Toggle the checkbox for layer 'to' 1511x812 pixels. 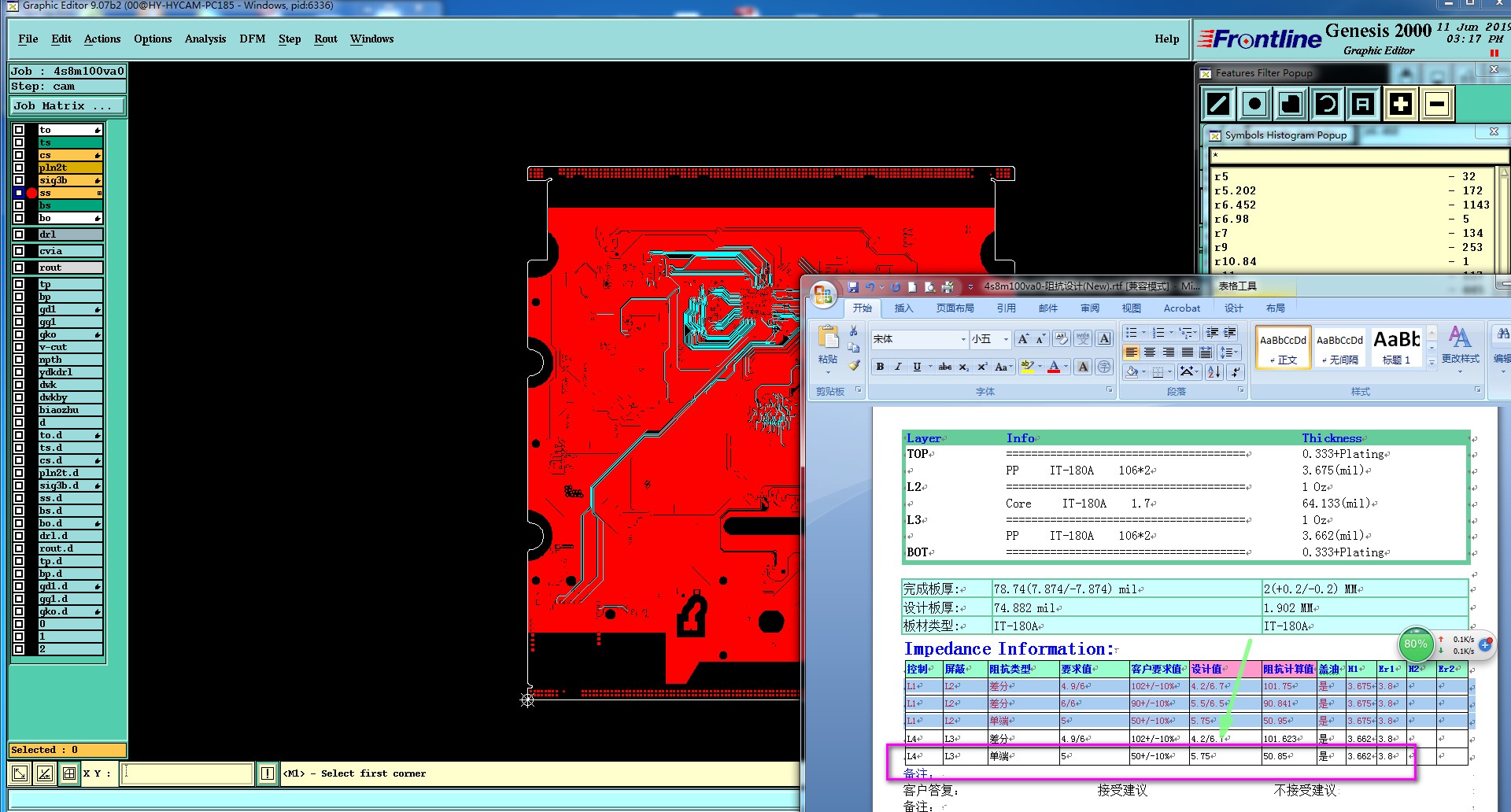19,130
